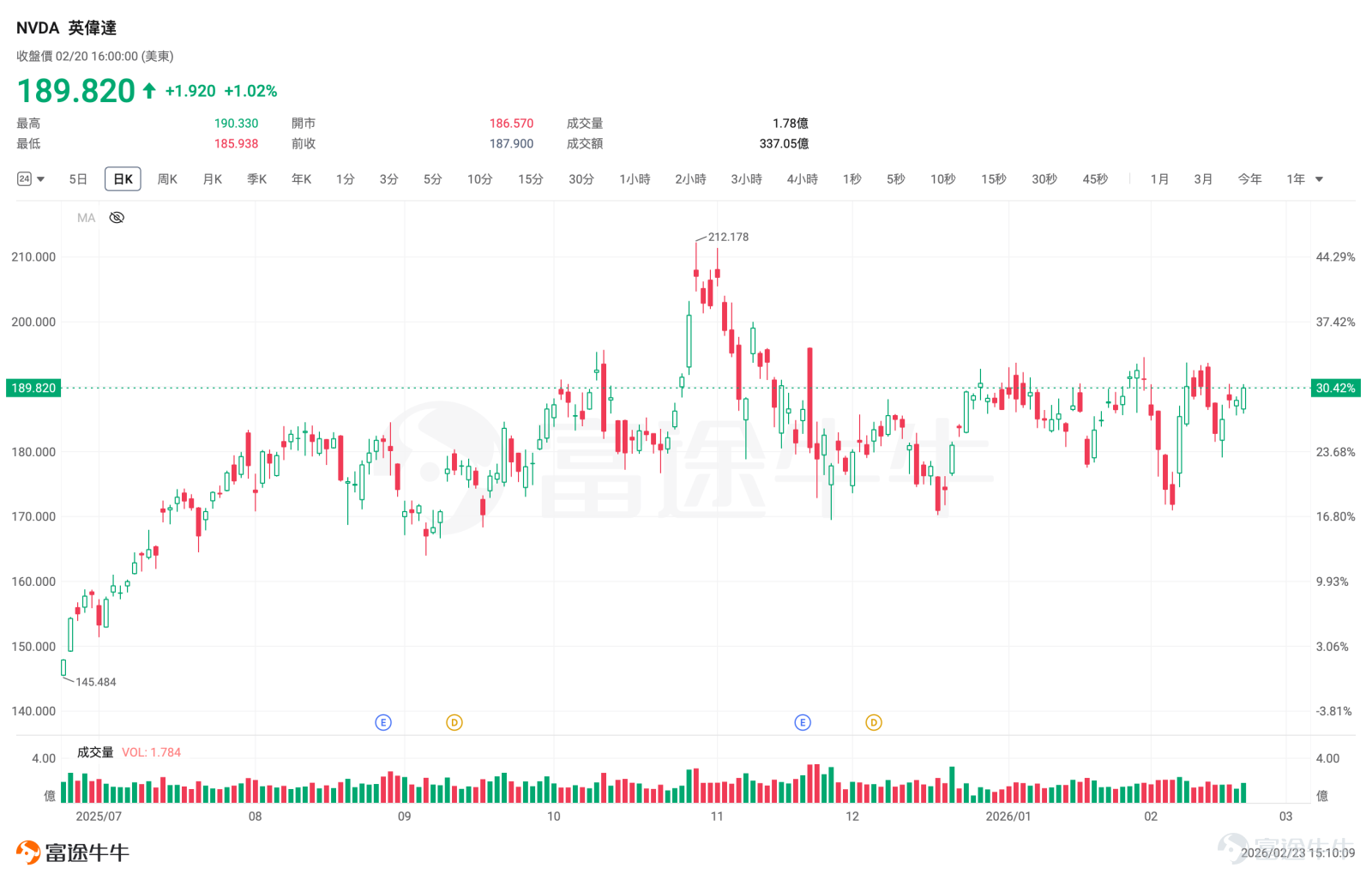
Task: Click the 成交量 volume indicator label
Action: pyautogui.click(x=95, y=752)
